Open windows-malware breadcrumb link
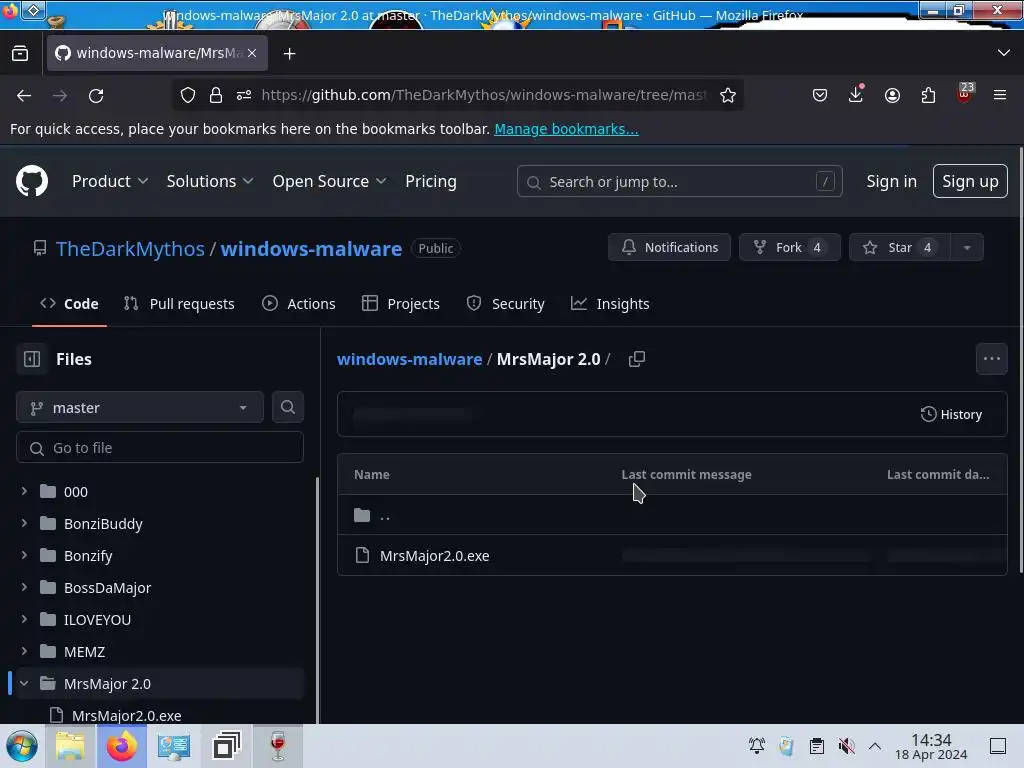Image resolution: width=1024 pixels, height=768 pixels. 409,359
